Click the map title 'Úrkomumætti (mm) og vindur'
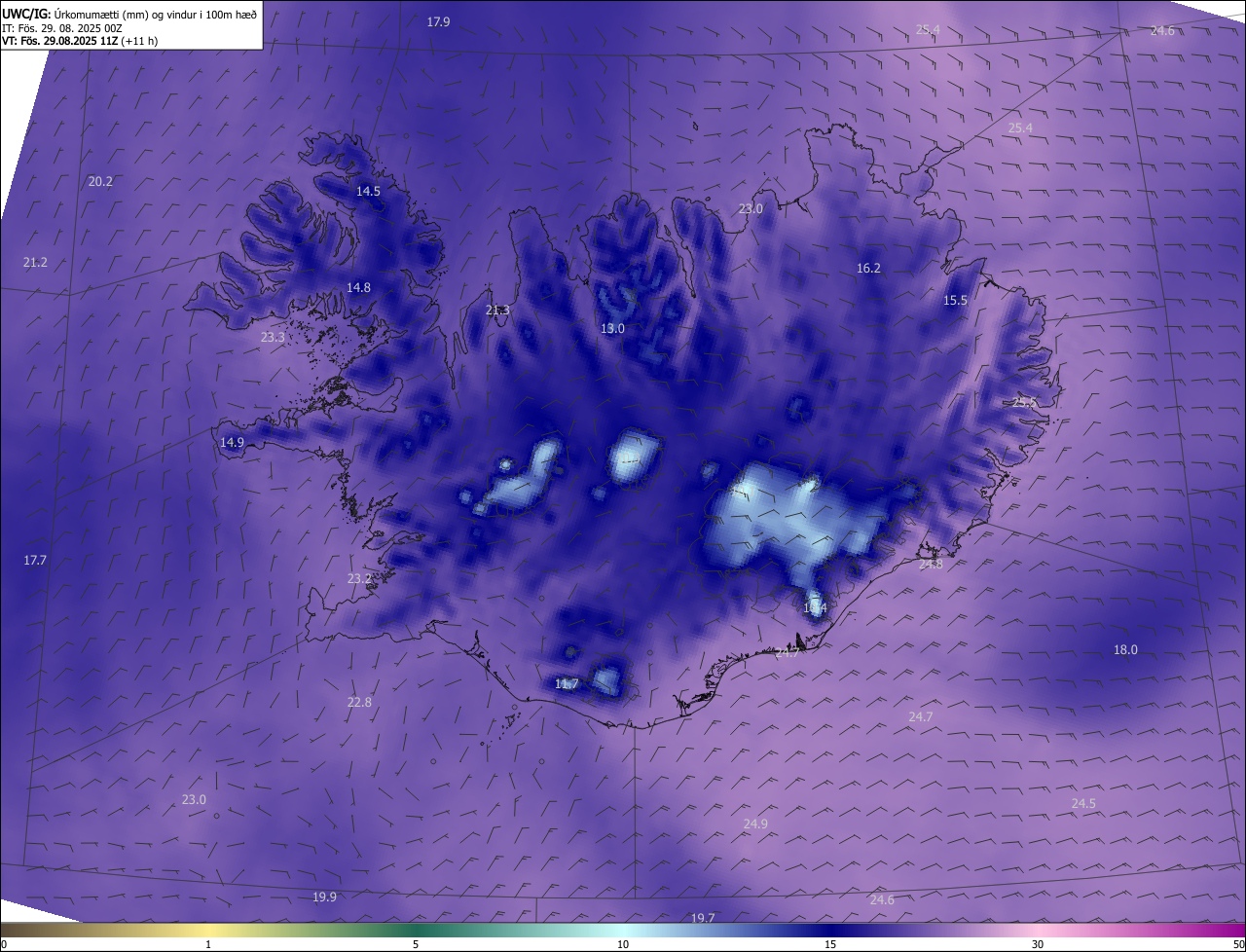1246x952 pixels. 119,15
